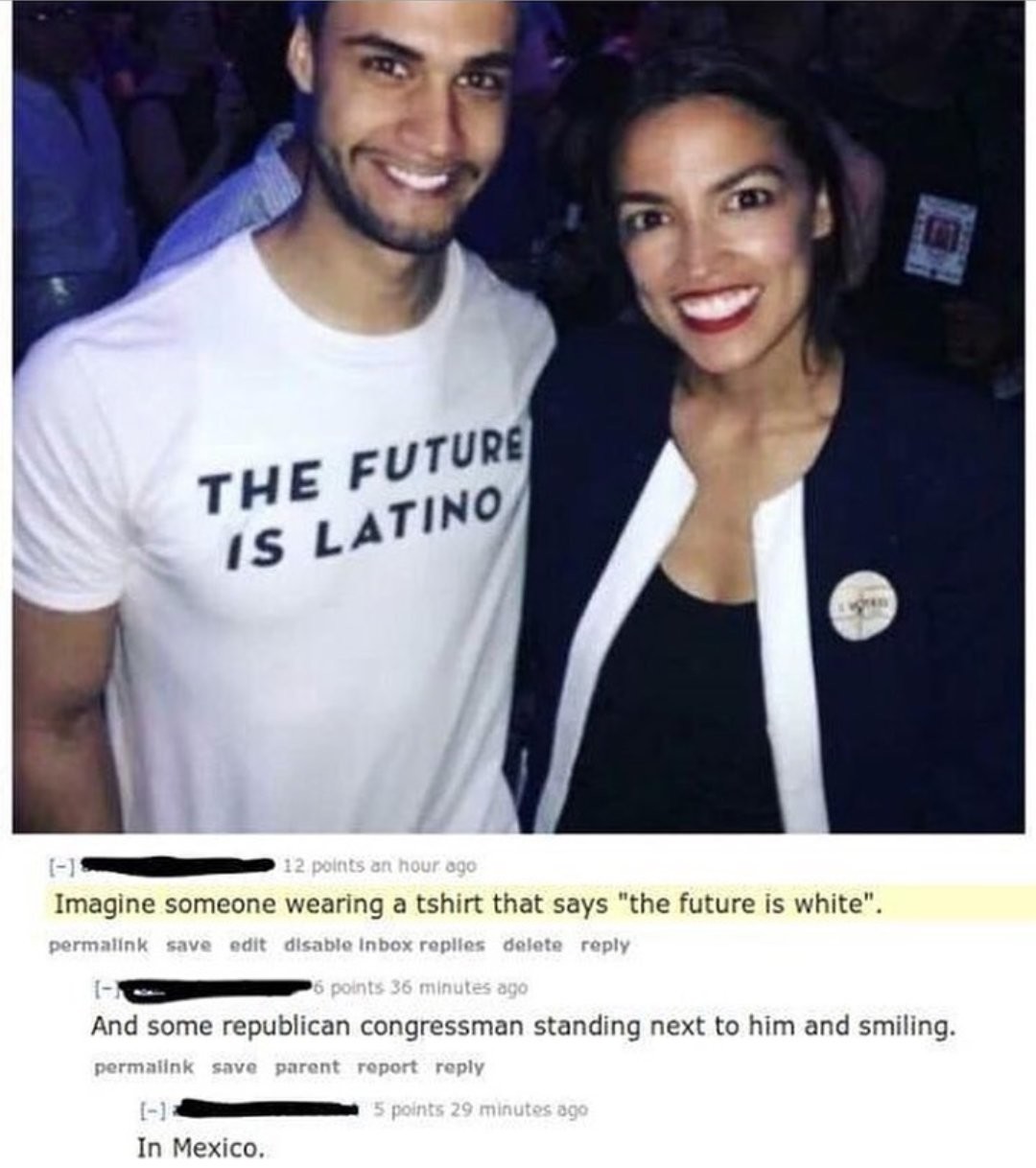Screen dimensions: 1036x1168
Task: Delete the 'future is white' comment
Action: coord(532,945)
